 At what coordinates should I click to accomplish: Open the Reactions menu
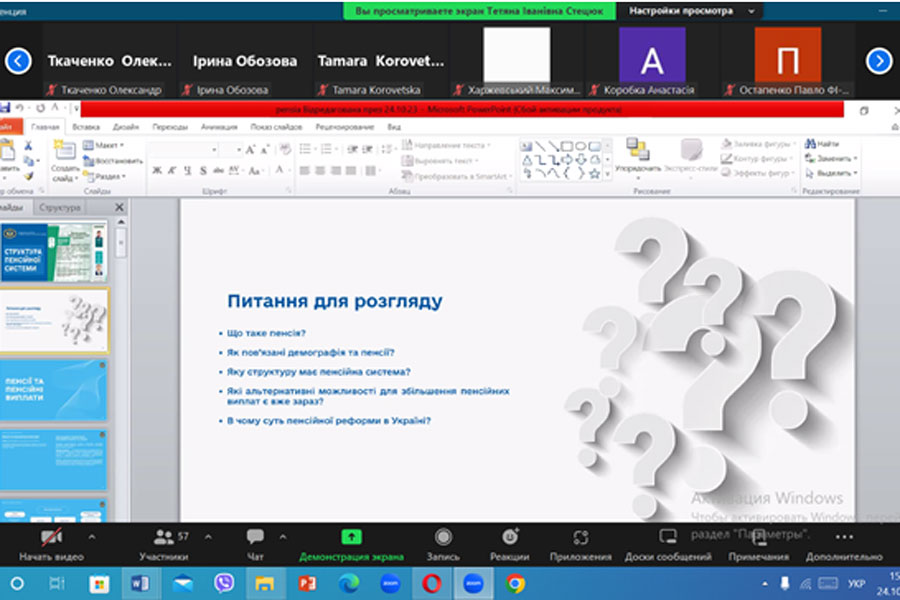click(510, 537)
